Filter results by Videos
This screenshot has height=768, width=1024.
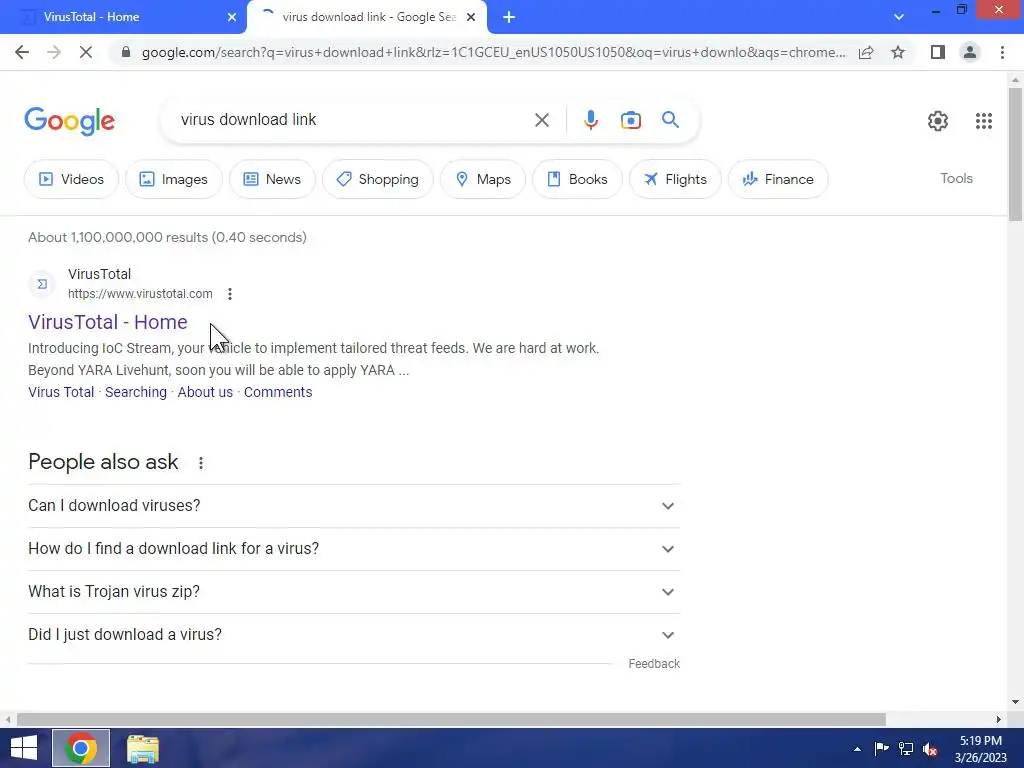click(x=72, y=179)
